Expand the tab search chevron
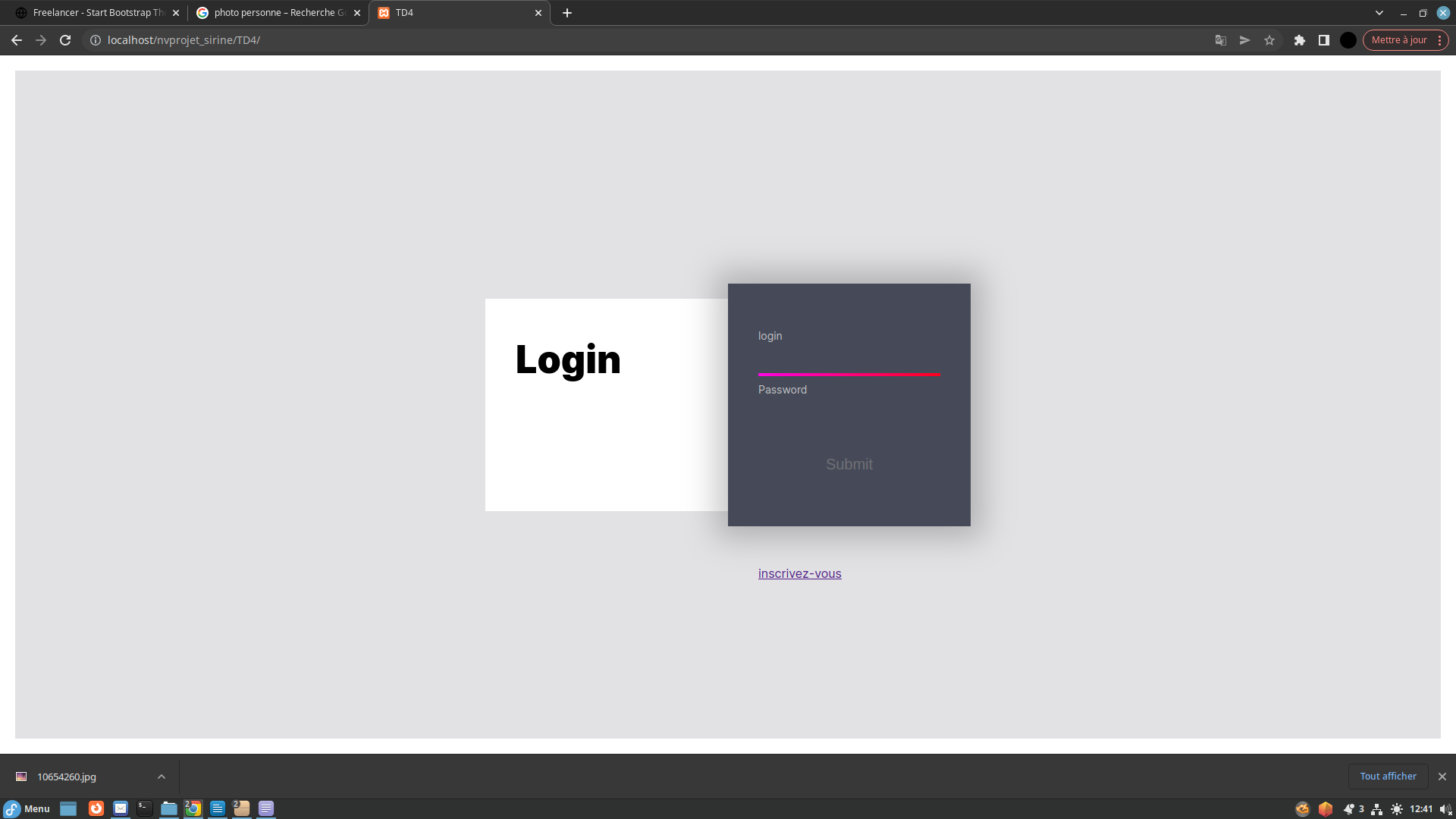 point(1379,13)
